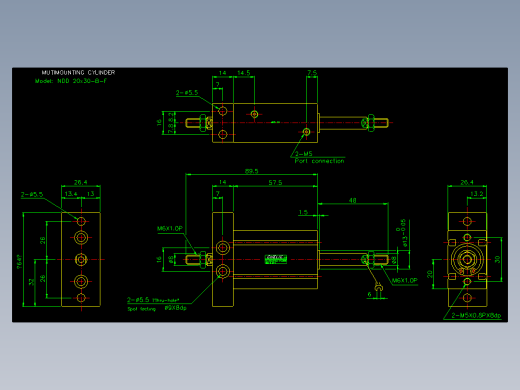Select the '32' vertical dimension in left view

point(32,282)
